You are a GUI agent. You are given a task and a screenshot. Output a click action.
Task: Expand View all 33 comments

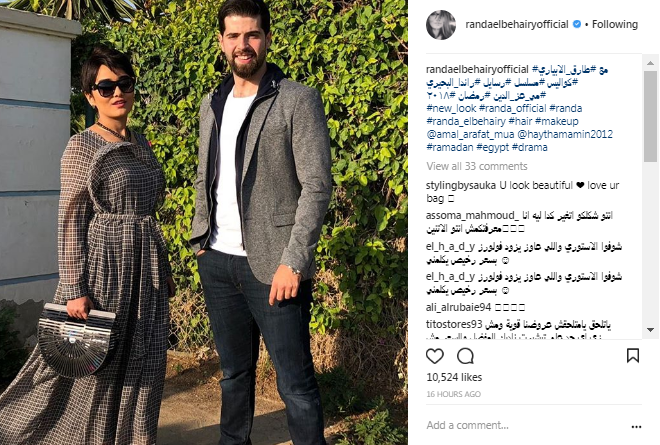pos(476,166)
